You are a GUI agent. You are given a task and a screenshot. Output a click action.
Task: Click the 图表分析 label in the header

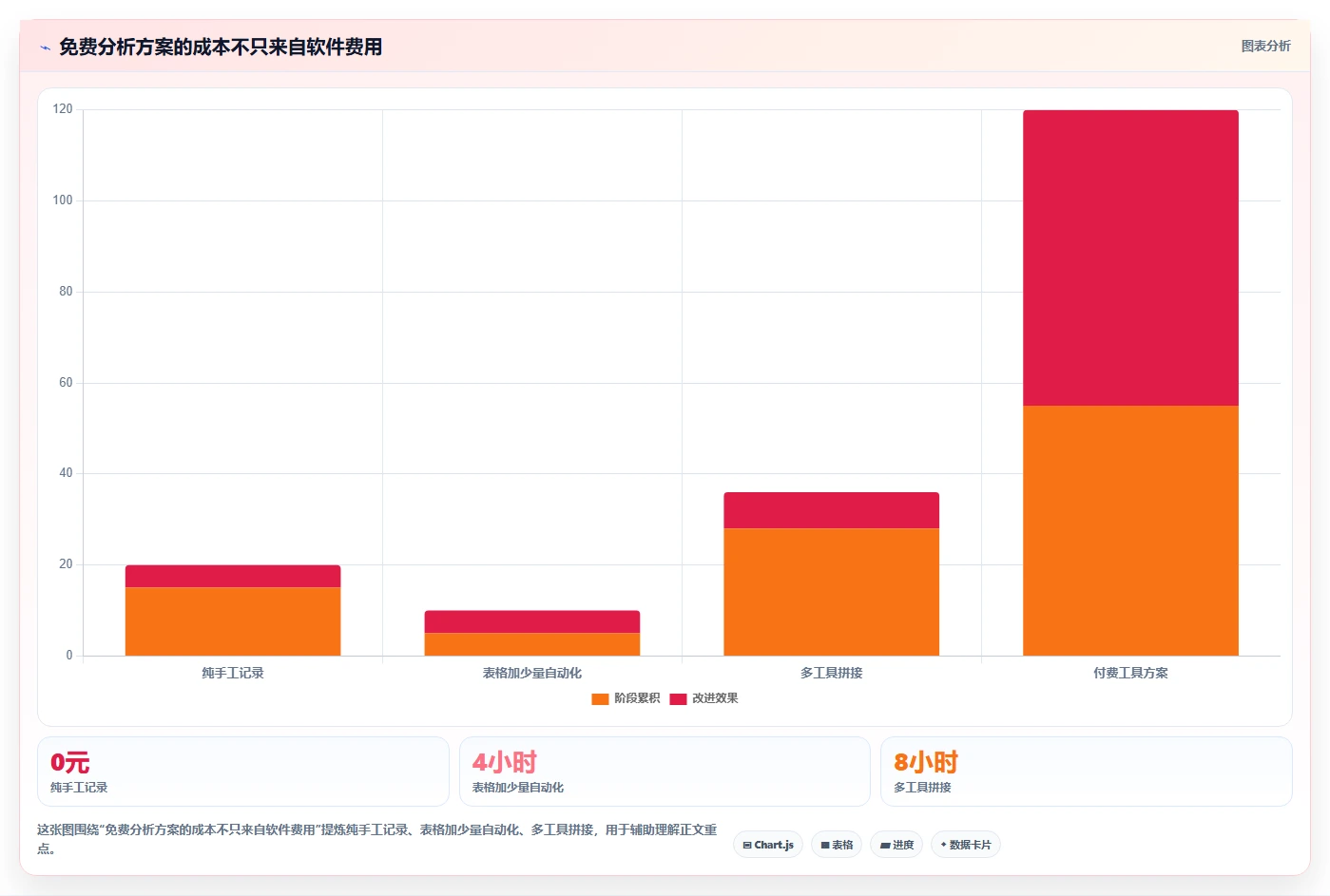[1265, 47]
